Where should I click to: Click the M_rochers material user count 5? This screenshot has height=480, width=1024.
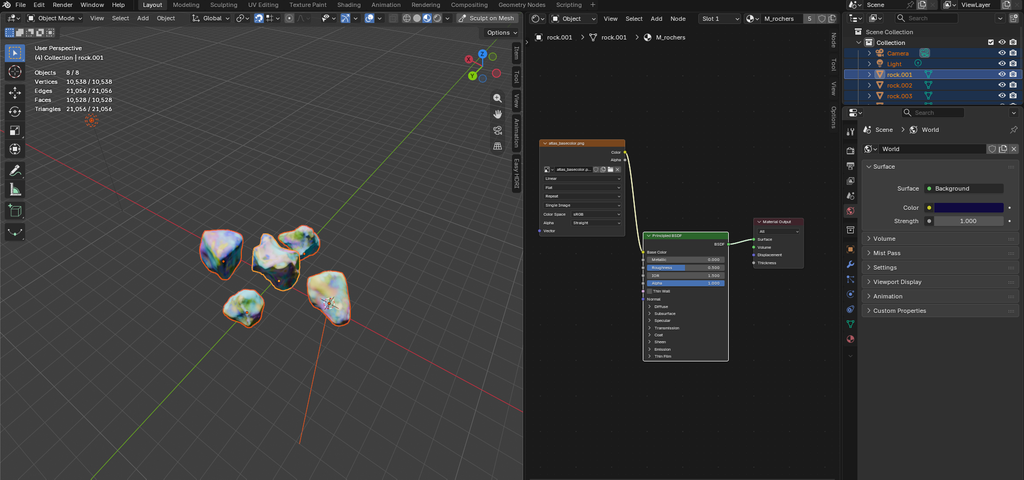[x=810, y=19]
